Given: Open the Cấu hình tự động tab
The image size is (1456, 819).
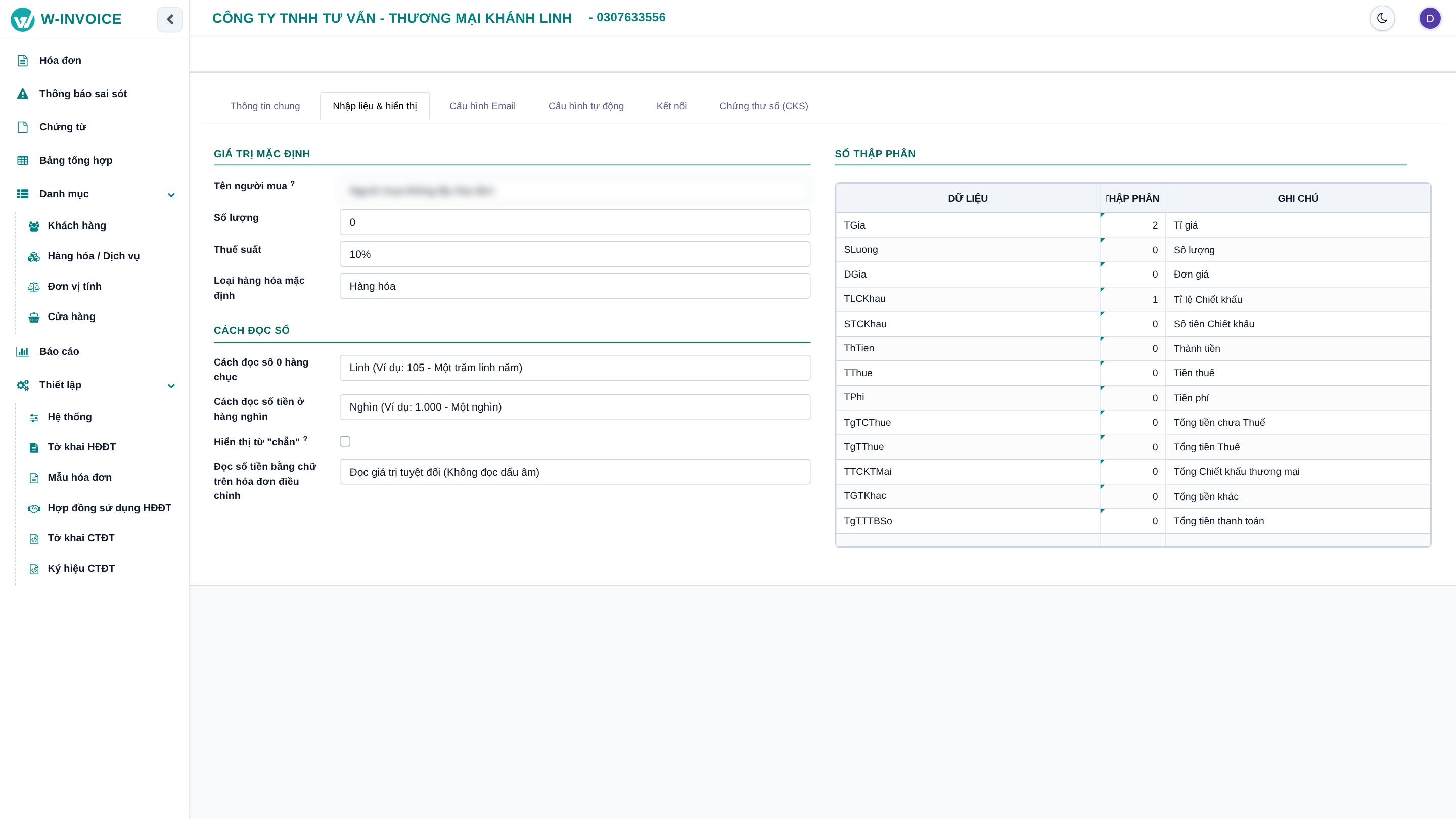Looking at the screenshot, I should (x=586, y=106).
